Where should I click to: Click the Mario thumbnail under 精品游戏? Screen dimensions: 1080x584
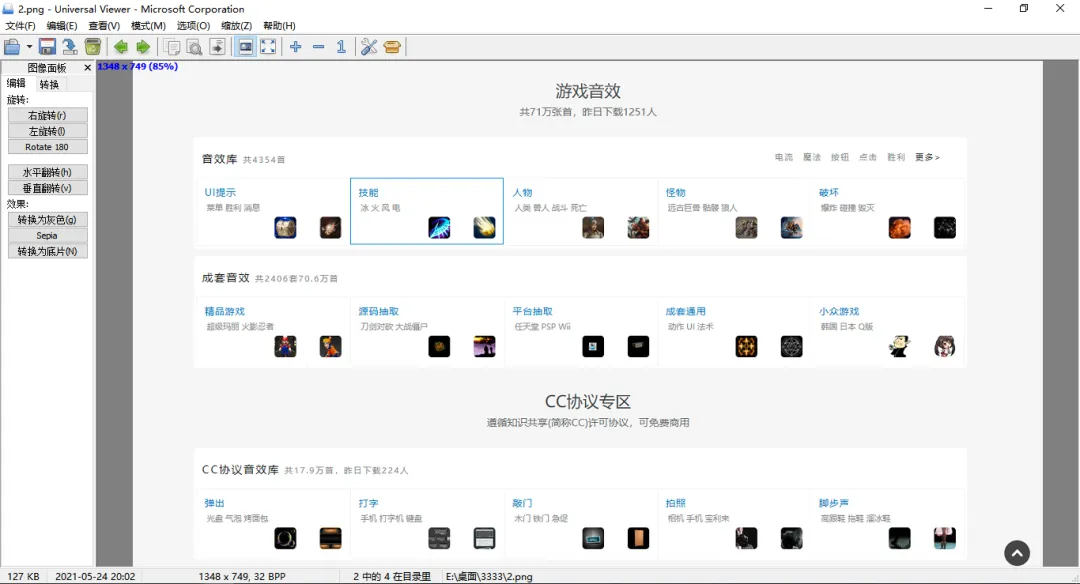click(285, 346)
